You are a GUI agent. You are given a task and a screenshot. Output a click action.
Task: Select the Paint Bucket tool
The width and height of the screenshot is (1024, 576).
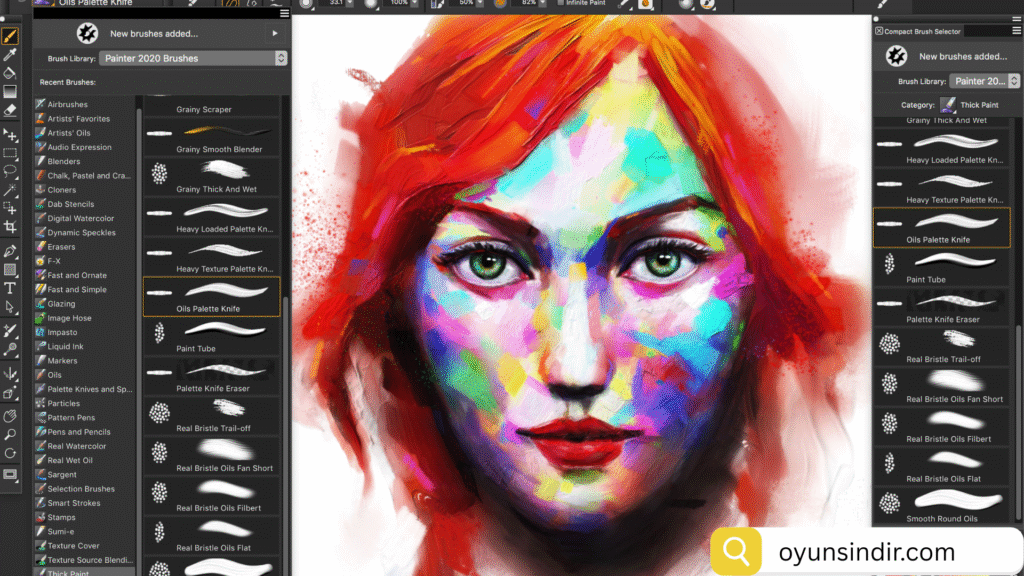(x=11, y=73)
